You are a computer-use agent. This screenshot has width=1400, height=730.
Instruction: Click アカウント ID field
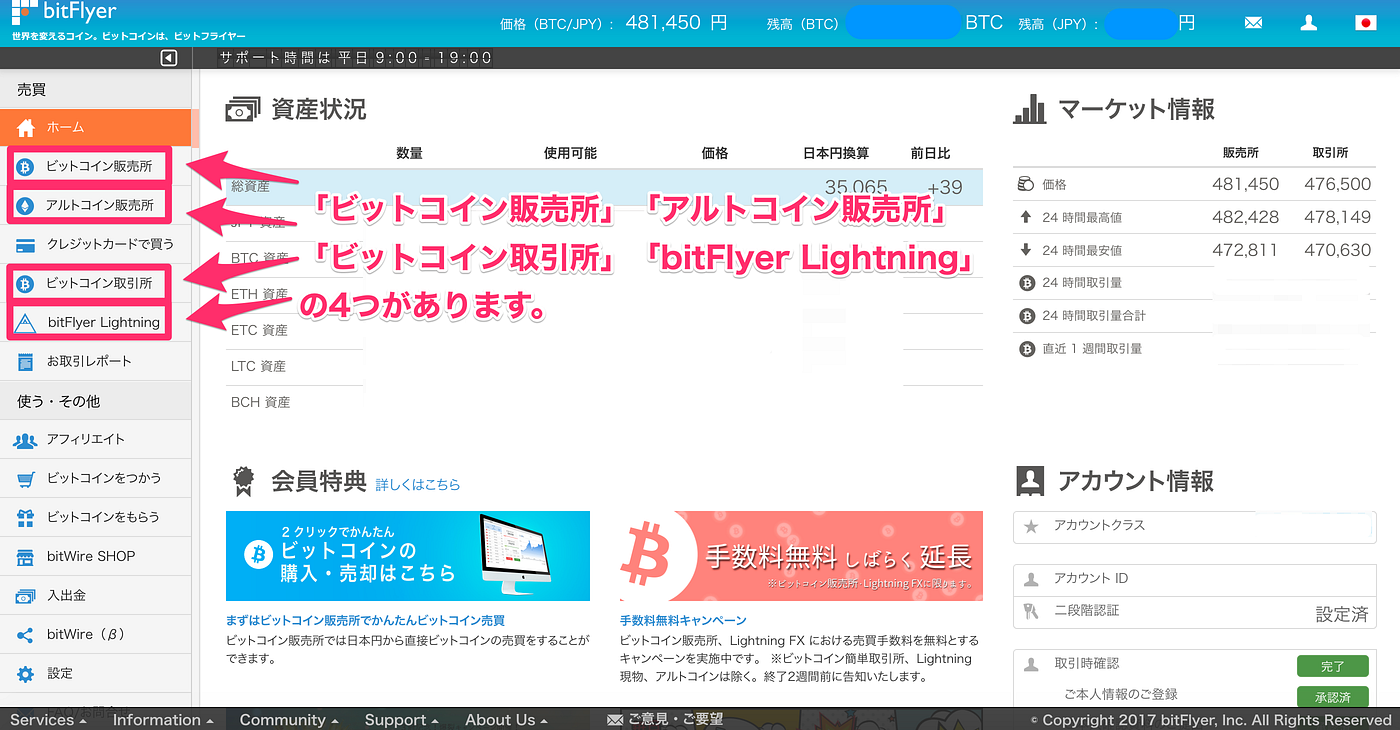click(x=1196, y=579)
